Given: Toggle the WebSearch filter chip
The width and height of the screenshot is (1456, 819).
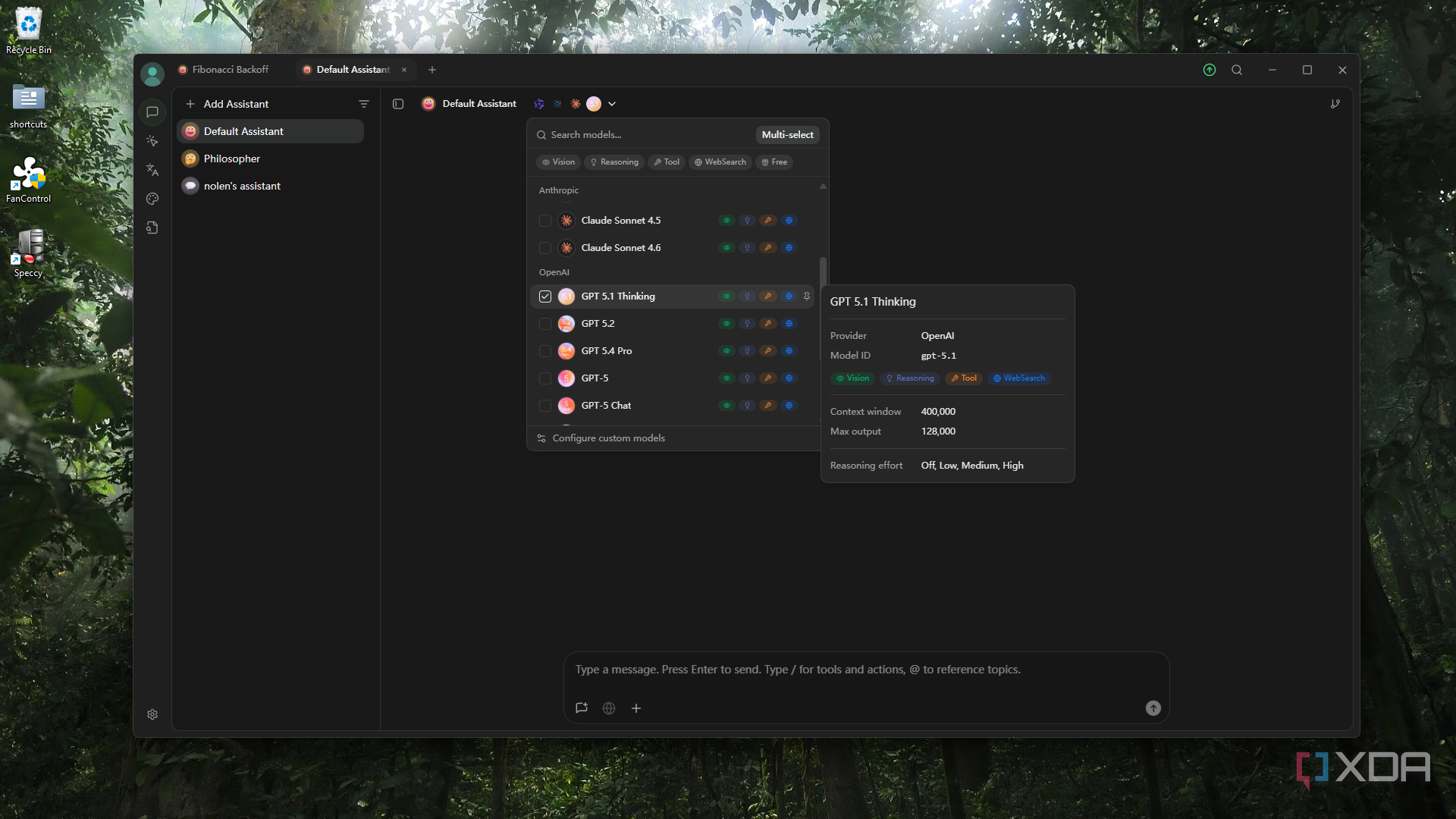Looking at the screenshot, I should [x=720, y=162].
